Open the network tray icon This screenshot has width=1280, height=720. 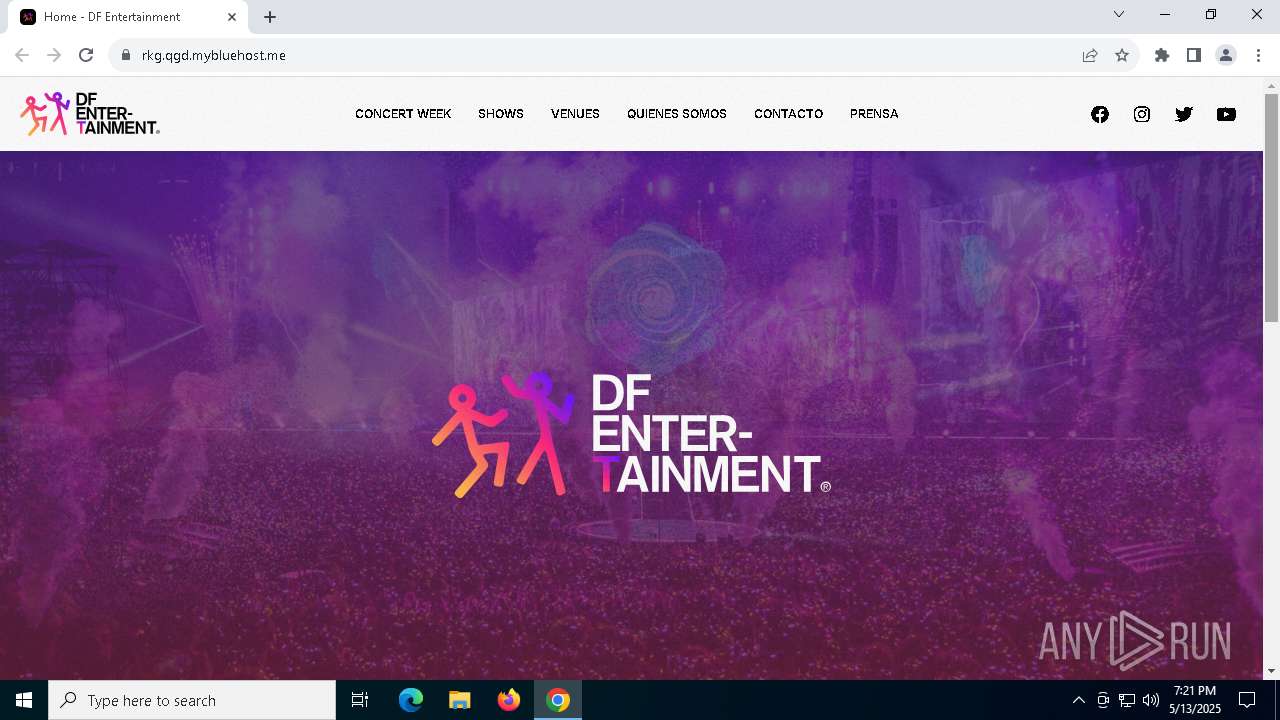coord(1127,700)
